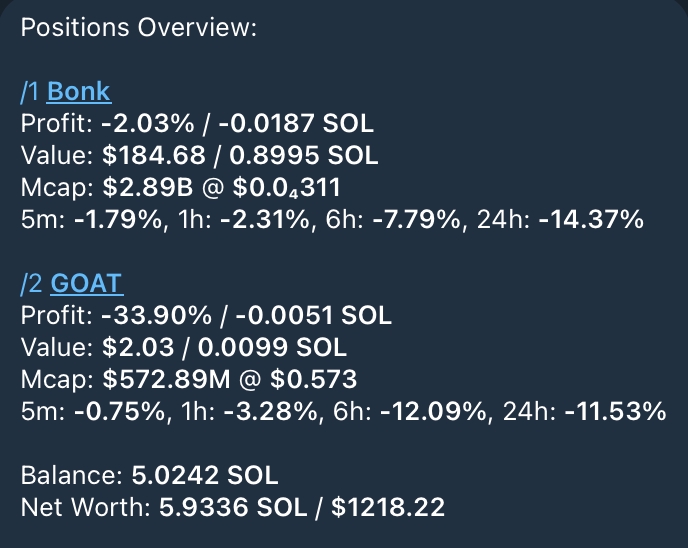This screenshot has height=548, width=688.
Task: Open the GOAT token link
Action: [86, 284]
